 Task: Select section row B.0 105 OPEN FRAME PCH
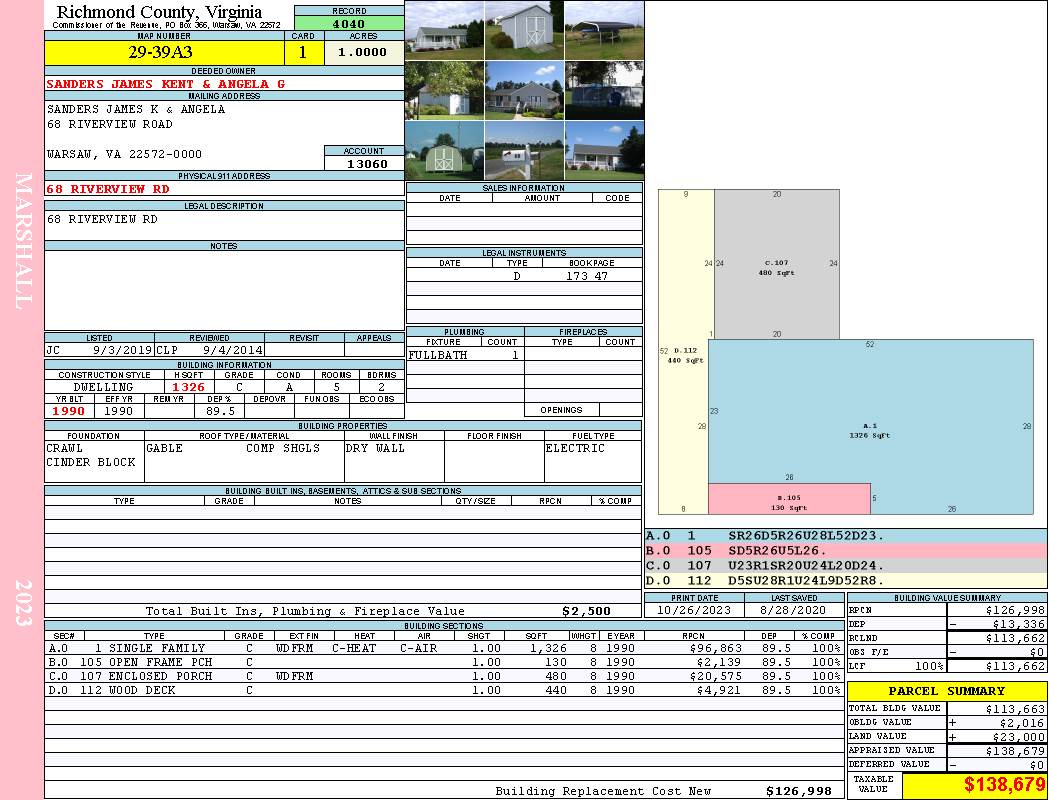click(x=443, y=662)
